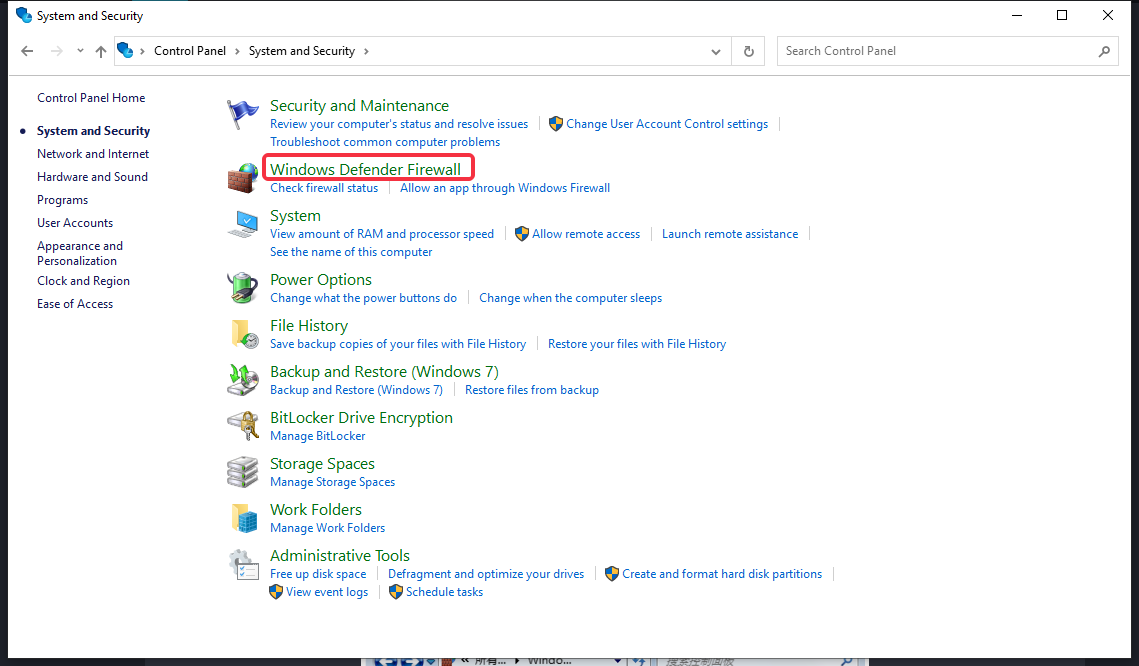
Task: Click the Up arrow to parent folder
Action: tap(101, 51)
